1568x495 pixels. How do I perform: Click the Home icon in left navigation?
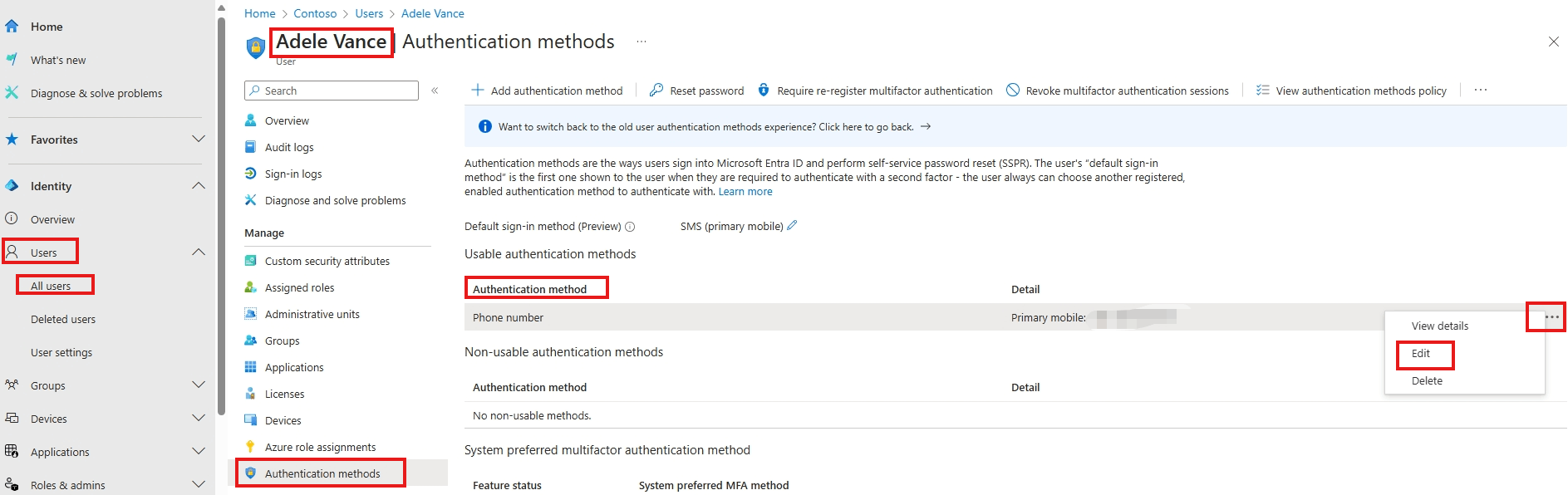12,27
